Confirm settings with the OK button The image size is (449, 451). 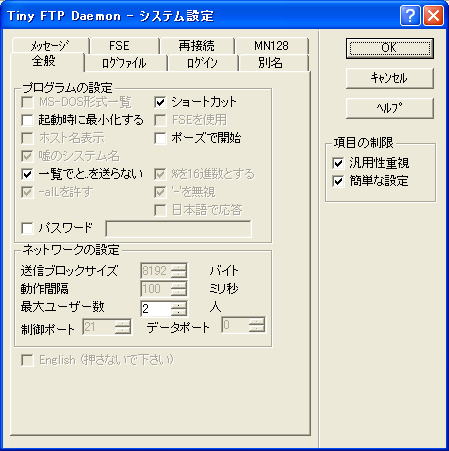pyautogui.click(x=389, y=48)
